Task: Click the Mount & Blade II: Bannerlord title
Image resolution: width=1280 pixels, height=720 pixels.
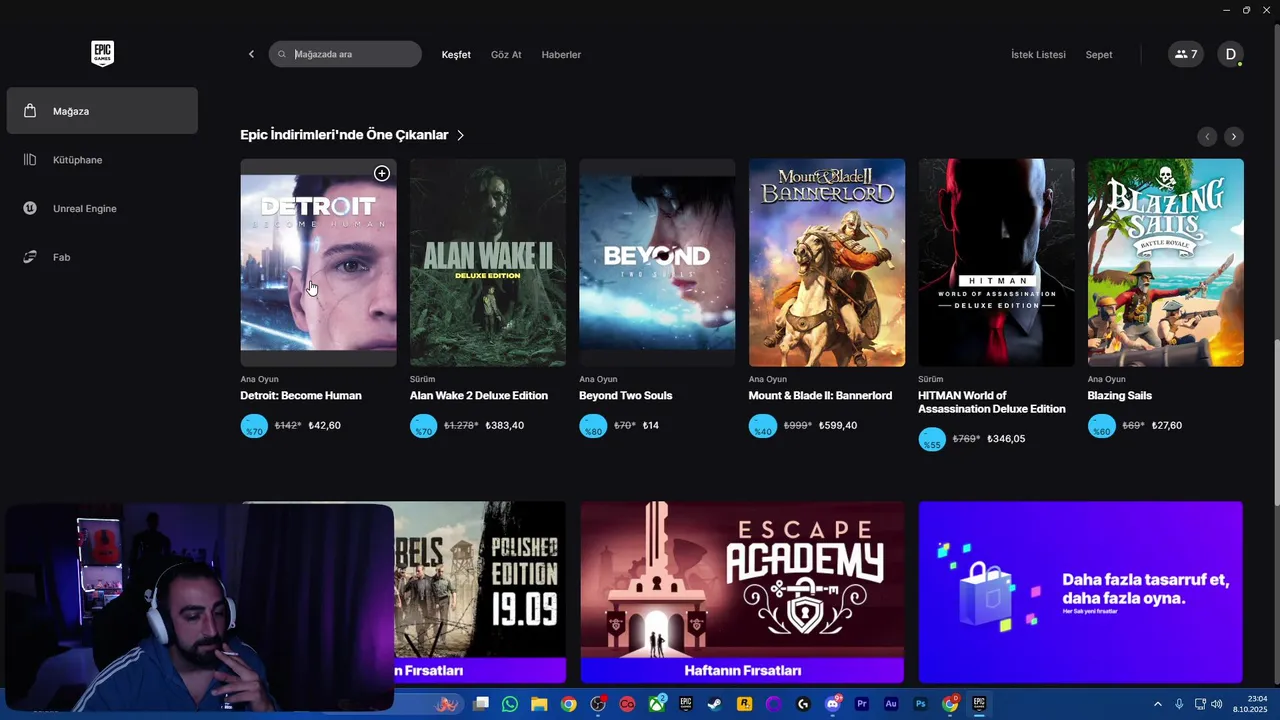Action: pyautogui.click(x=820, y=396)
